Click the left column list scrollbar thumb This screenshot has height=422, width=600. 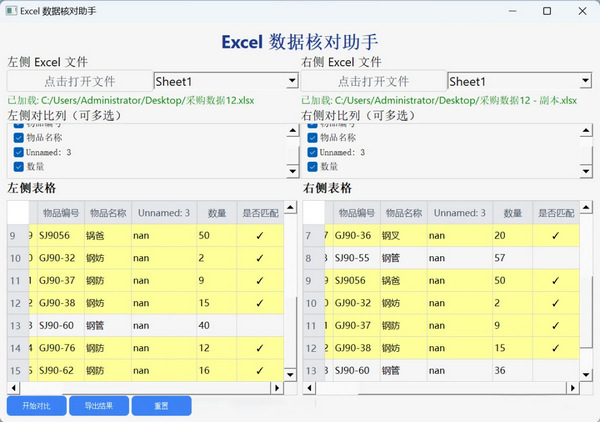point(293,156)
